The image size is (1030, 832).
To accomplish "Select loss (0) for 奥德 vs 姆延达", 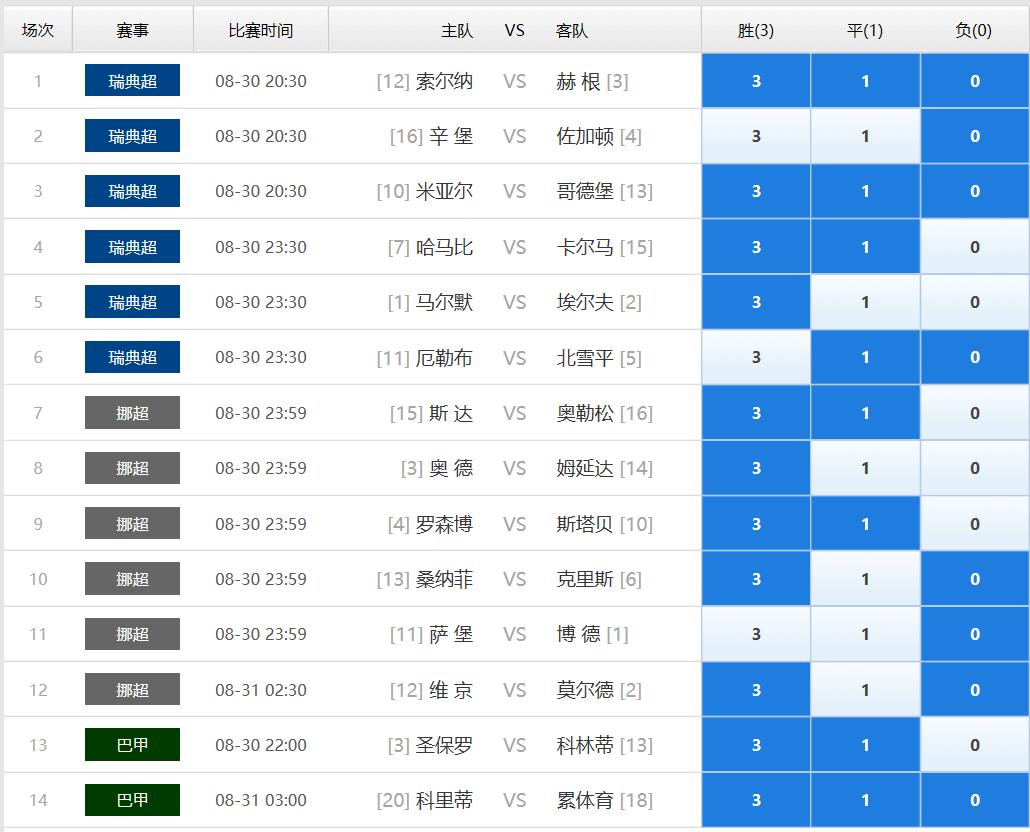I will [x=975, y=468].
